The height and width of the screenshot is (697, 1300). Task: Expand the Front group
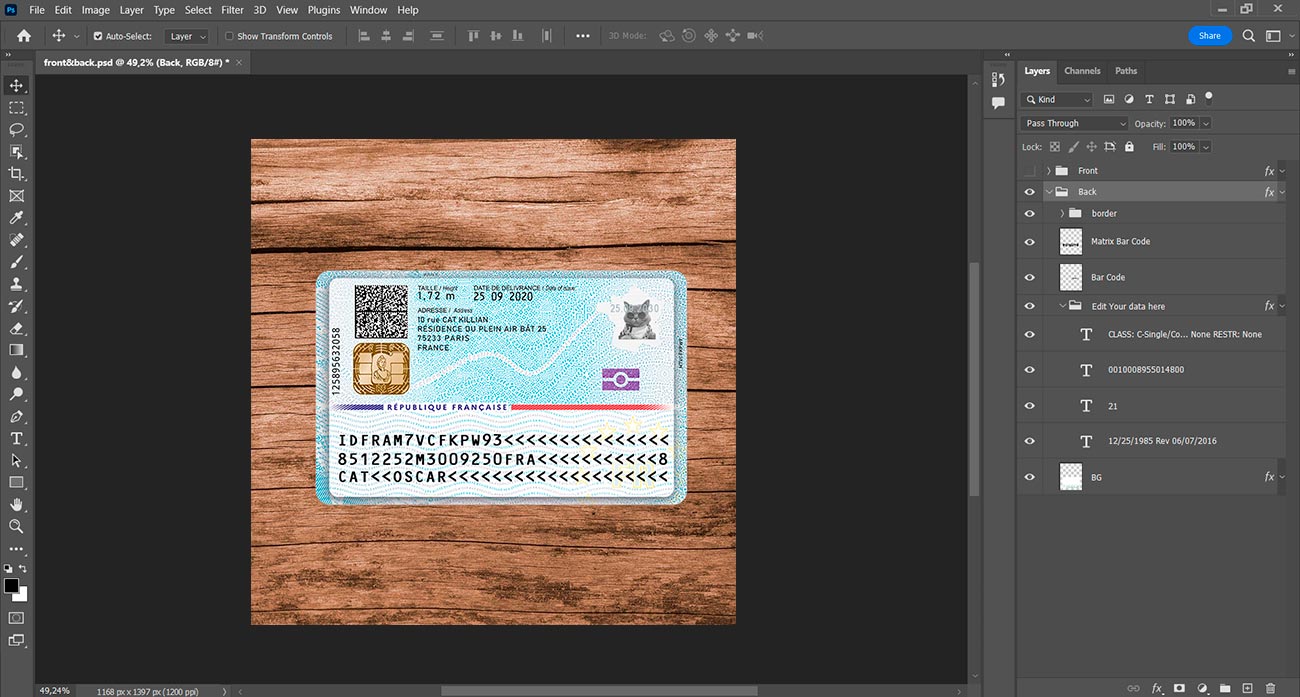1048,171
